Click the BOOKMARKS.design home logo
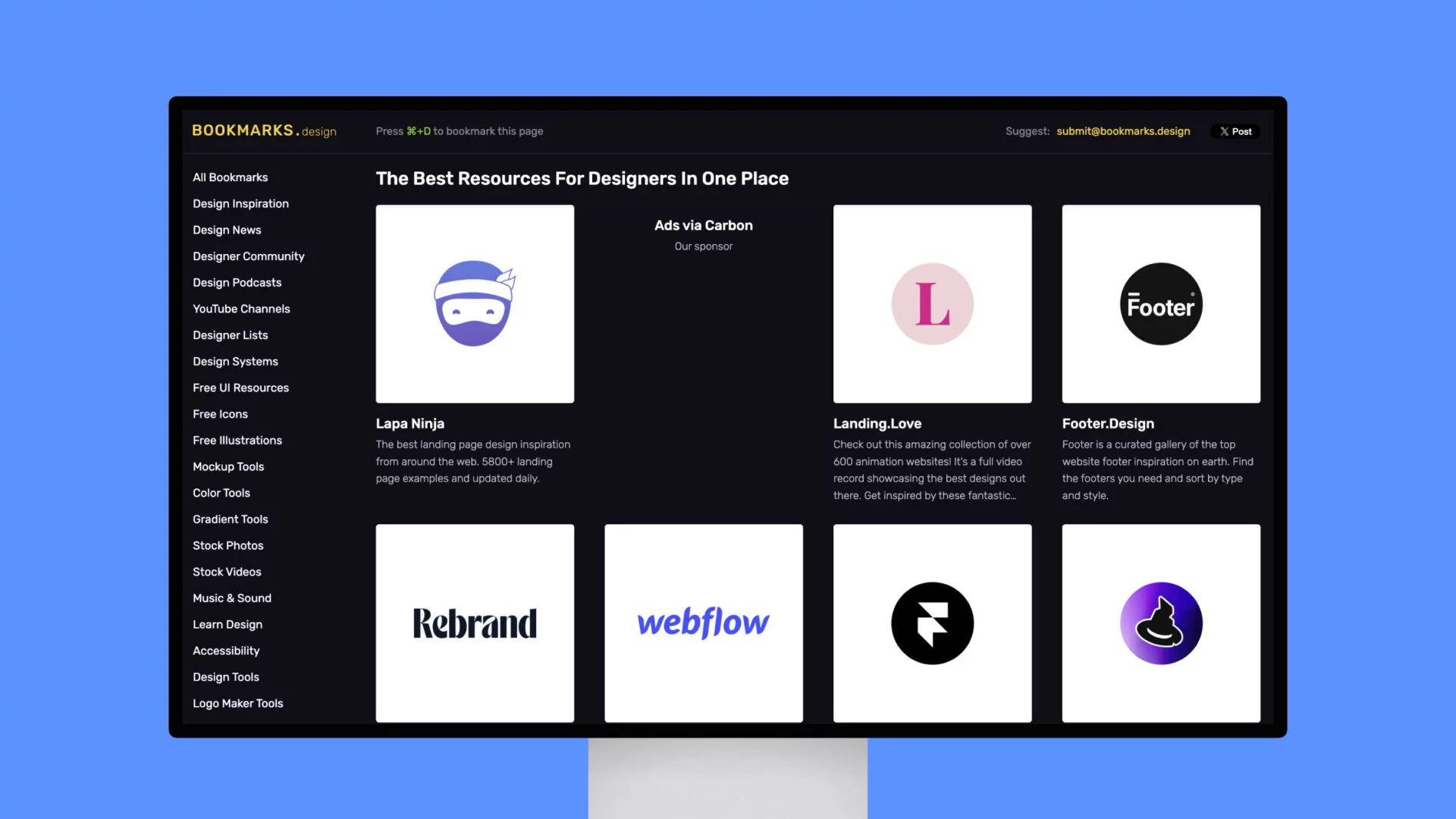Screen dimensions: 1456x819 coord(264,131)
